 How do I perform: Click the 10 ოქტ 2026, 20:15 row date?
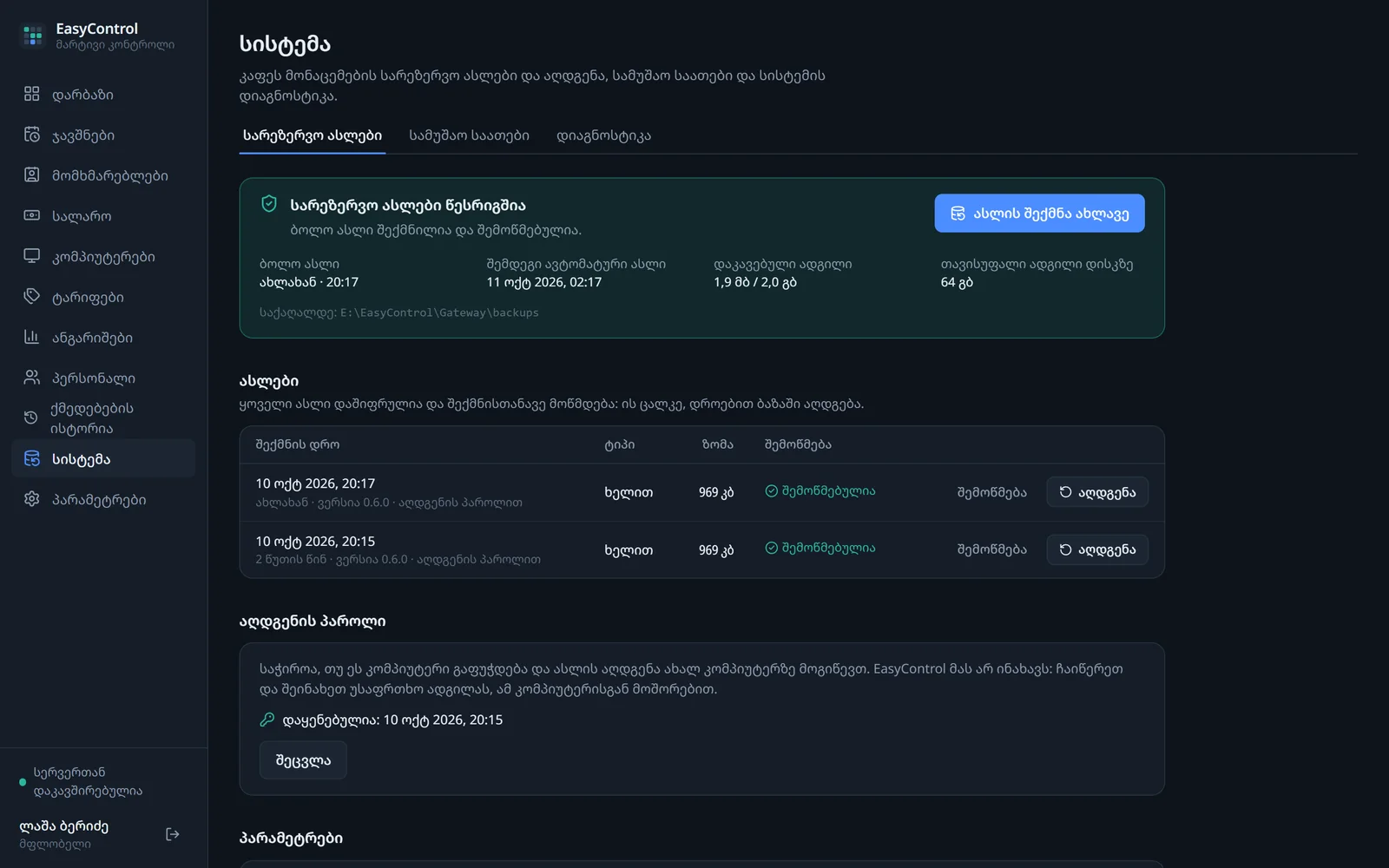pos(315,541)
